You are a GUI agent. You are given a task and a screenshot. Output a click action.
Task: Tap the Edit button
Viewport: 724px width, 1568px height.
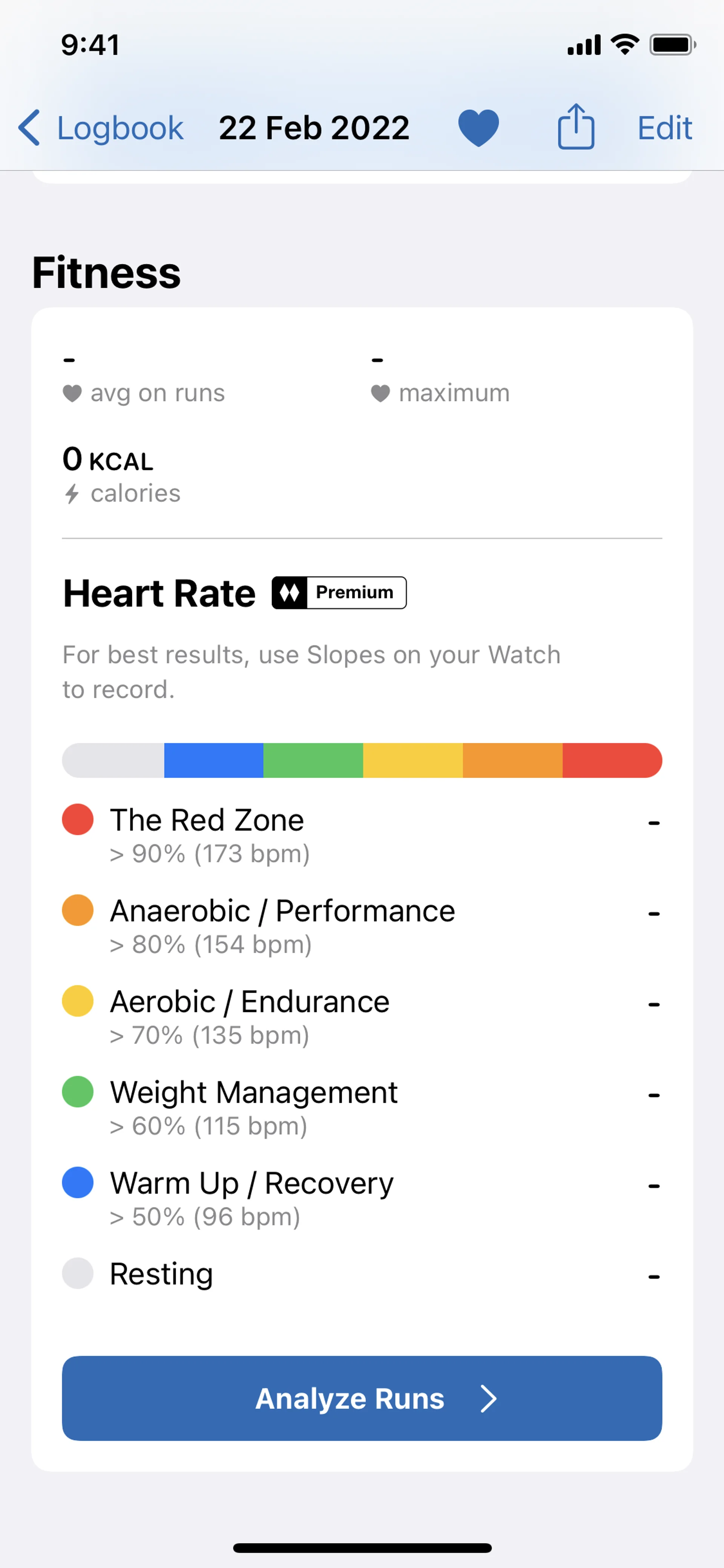pos(664,128)
